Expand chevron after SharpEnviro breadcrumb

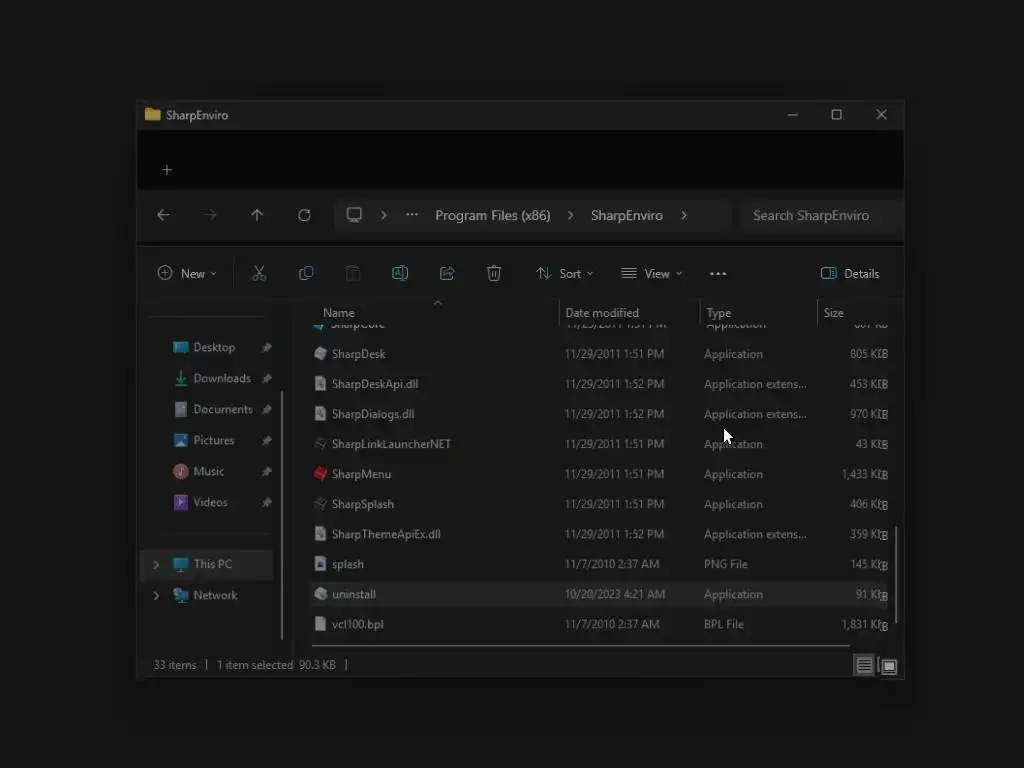[684, 216]
